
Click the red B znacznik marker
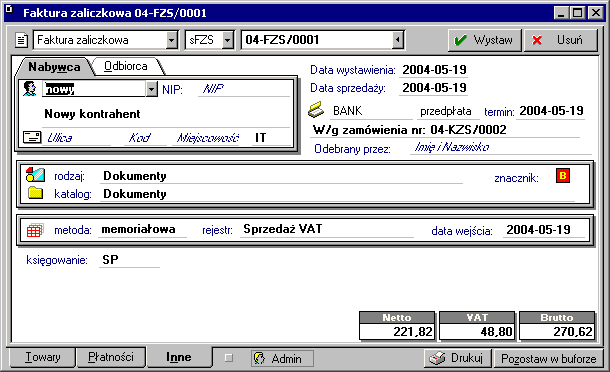[563, 176]
